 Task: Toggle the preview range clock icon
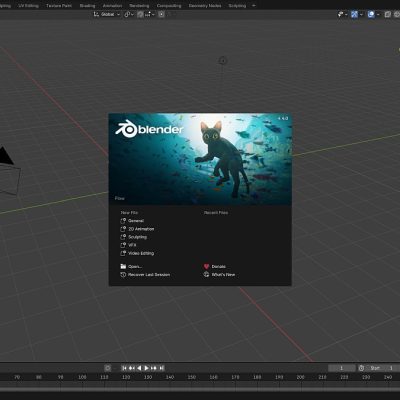pyautogui.click(x=361, y=368)
